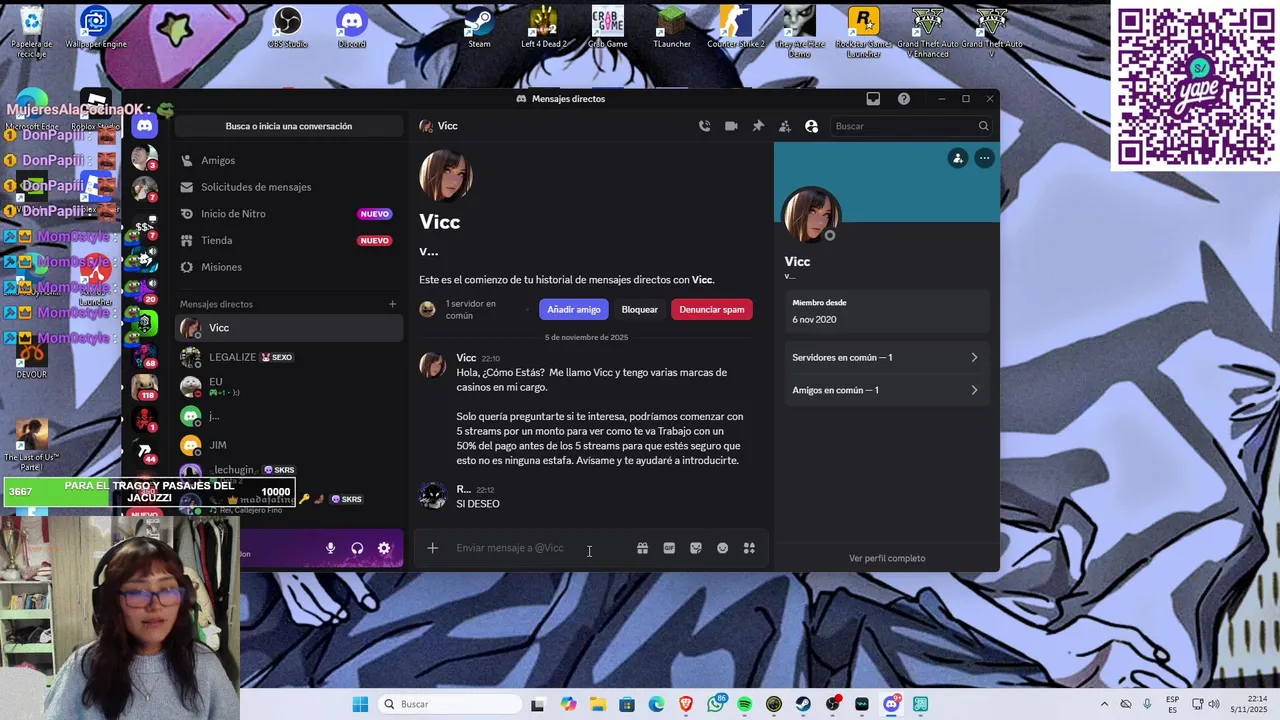Click 'Ver perfil completo' link

(887, 558)
